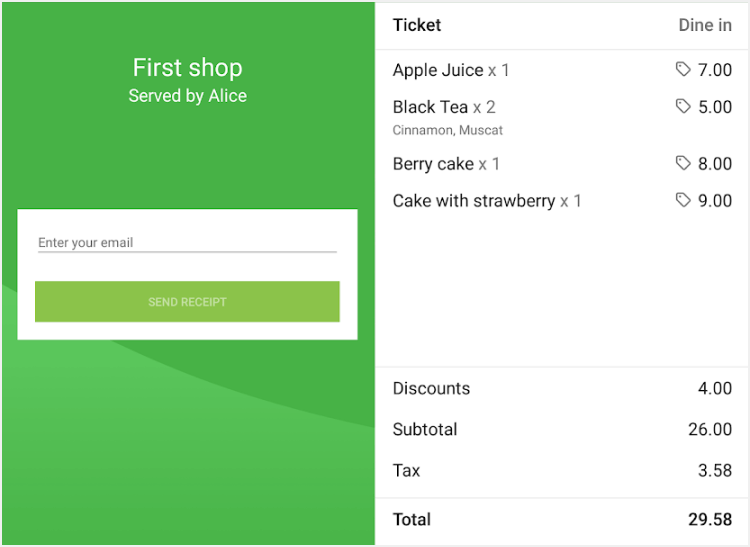This screenshot has height=547, width=750.
Task: Select the Cake with strawberry line item
Action: pos(487,201)
